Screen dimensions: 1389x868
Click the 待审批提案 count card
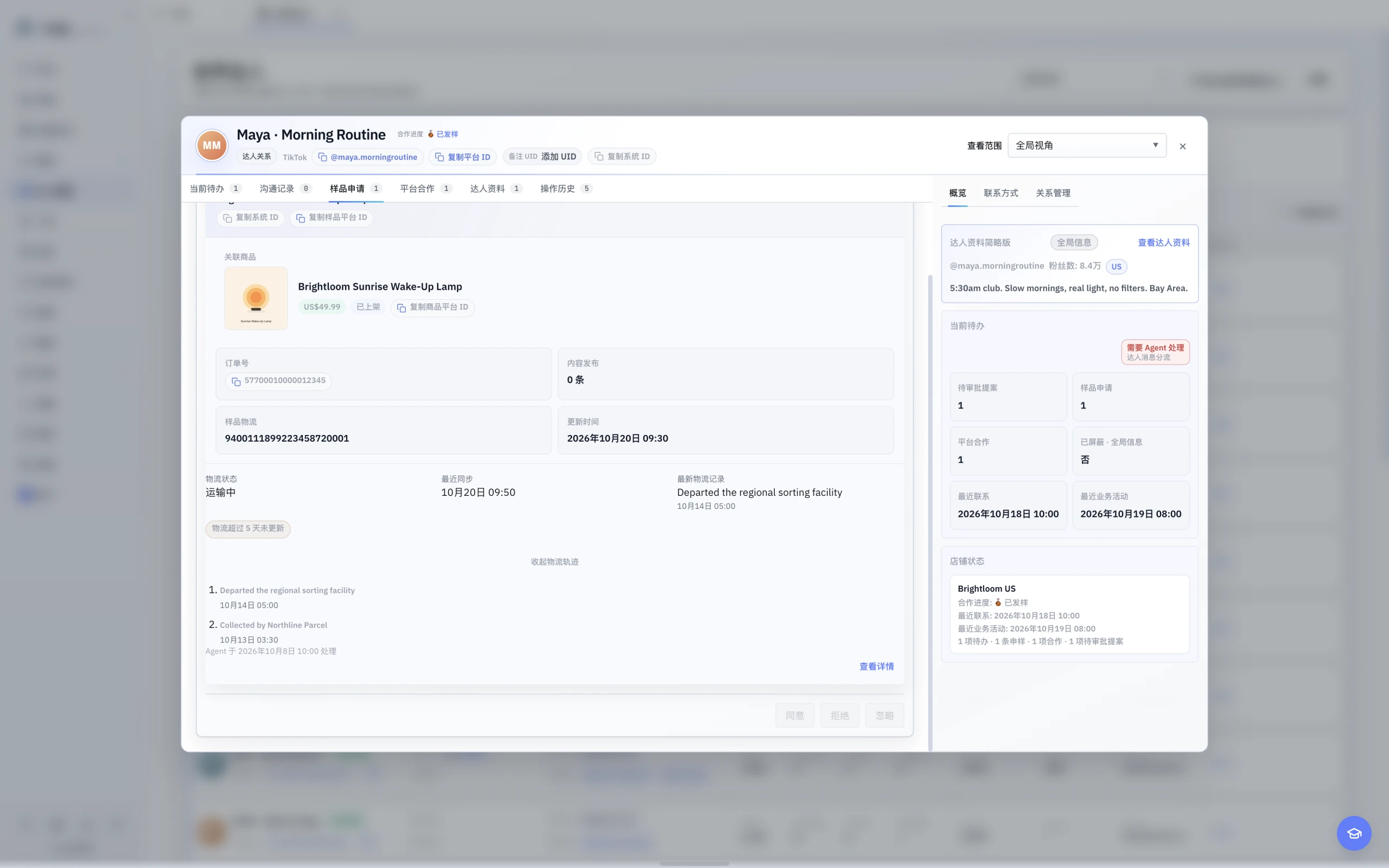pos(1008,397)
